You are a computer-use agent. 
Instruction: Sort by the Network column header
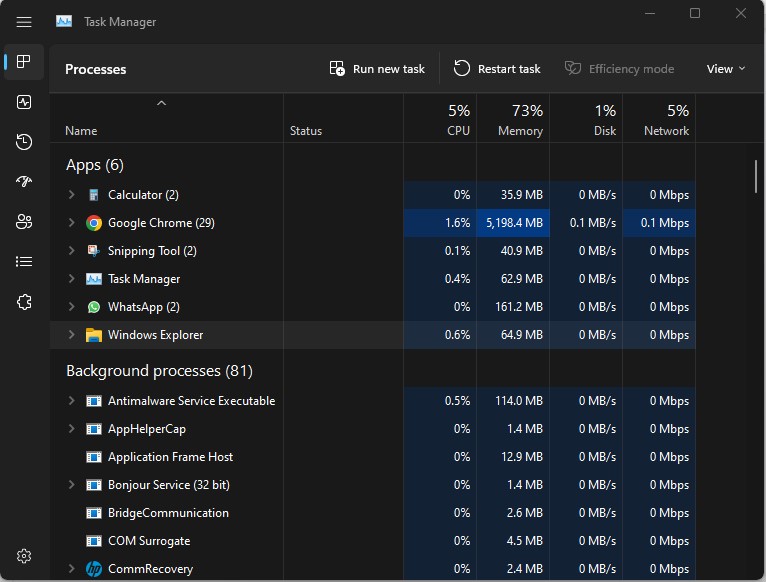[659, 118]
